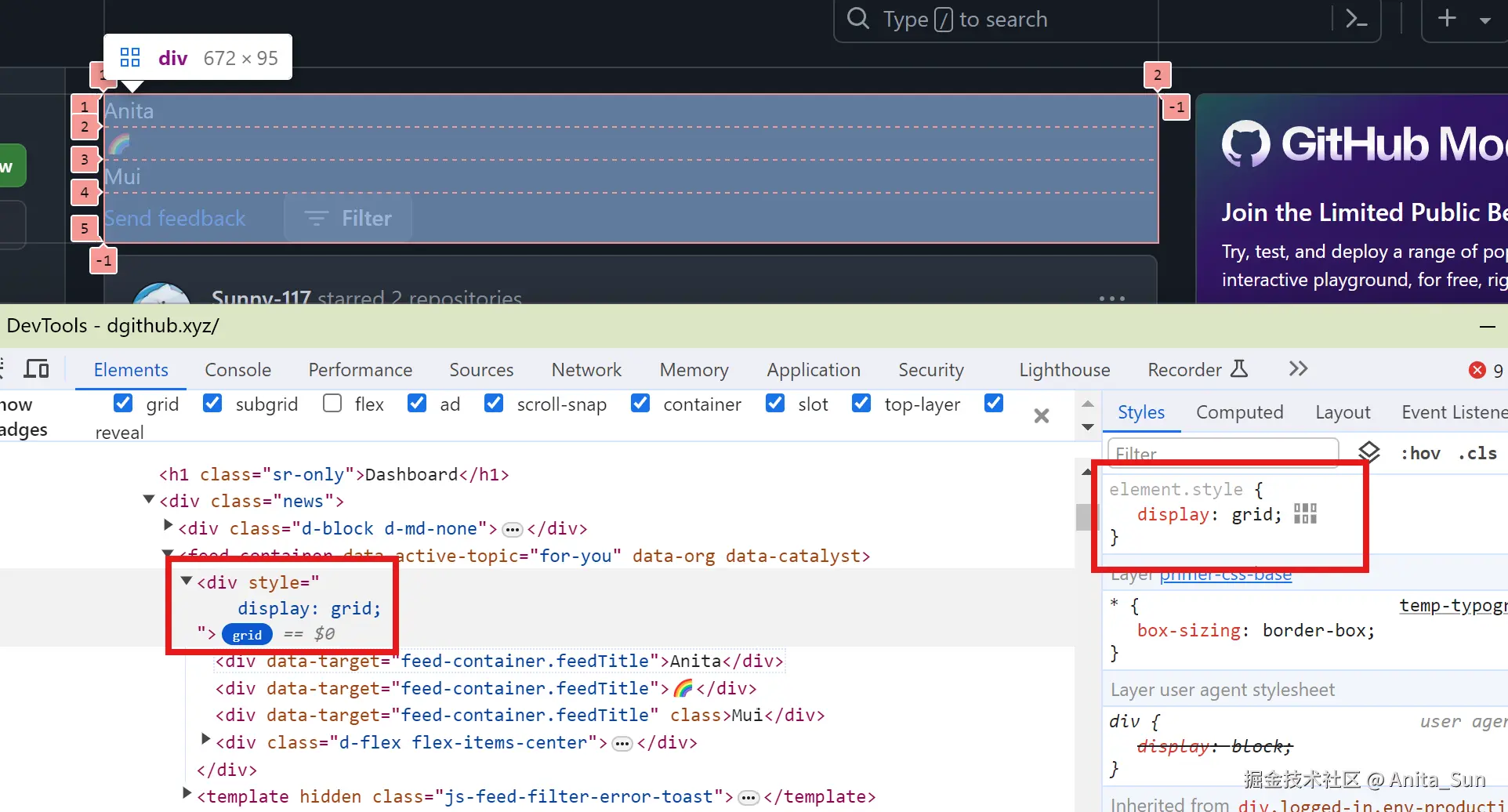This screenshot has height=812, width=1508.
Task: Select the Memory tab
Action: pos(694,370)
